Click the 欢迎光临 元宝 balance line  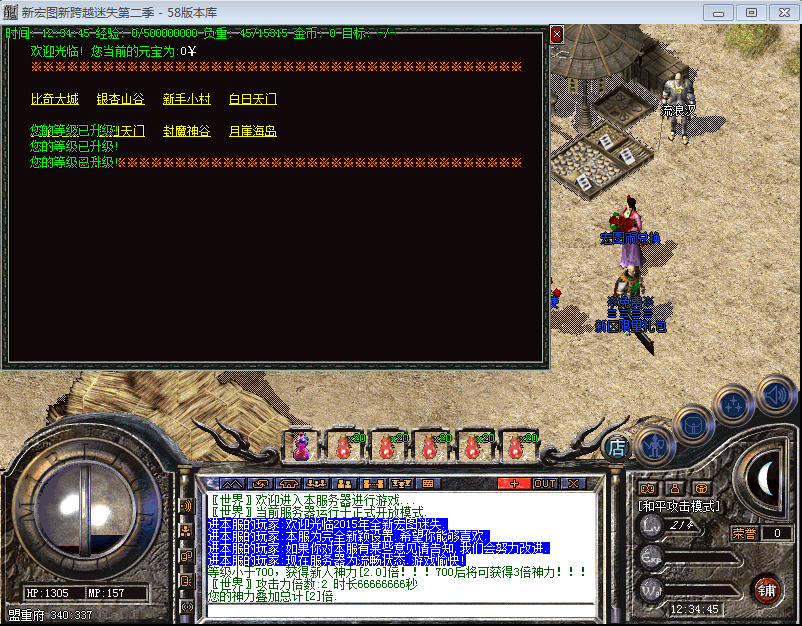[114, 51]
